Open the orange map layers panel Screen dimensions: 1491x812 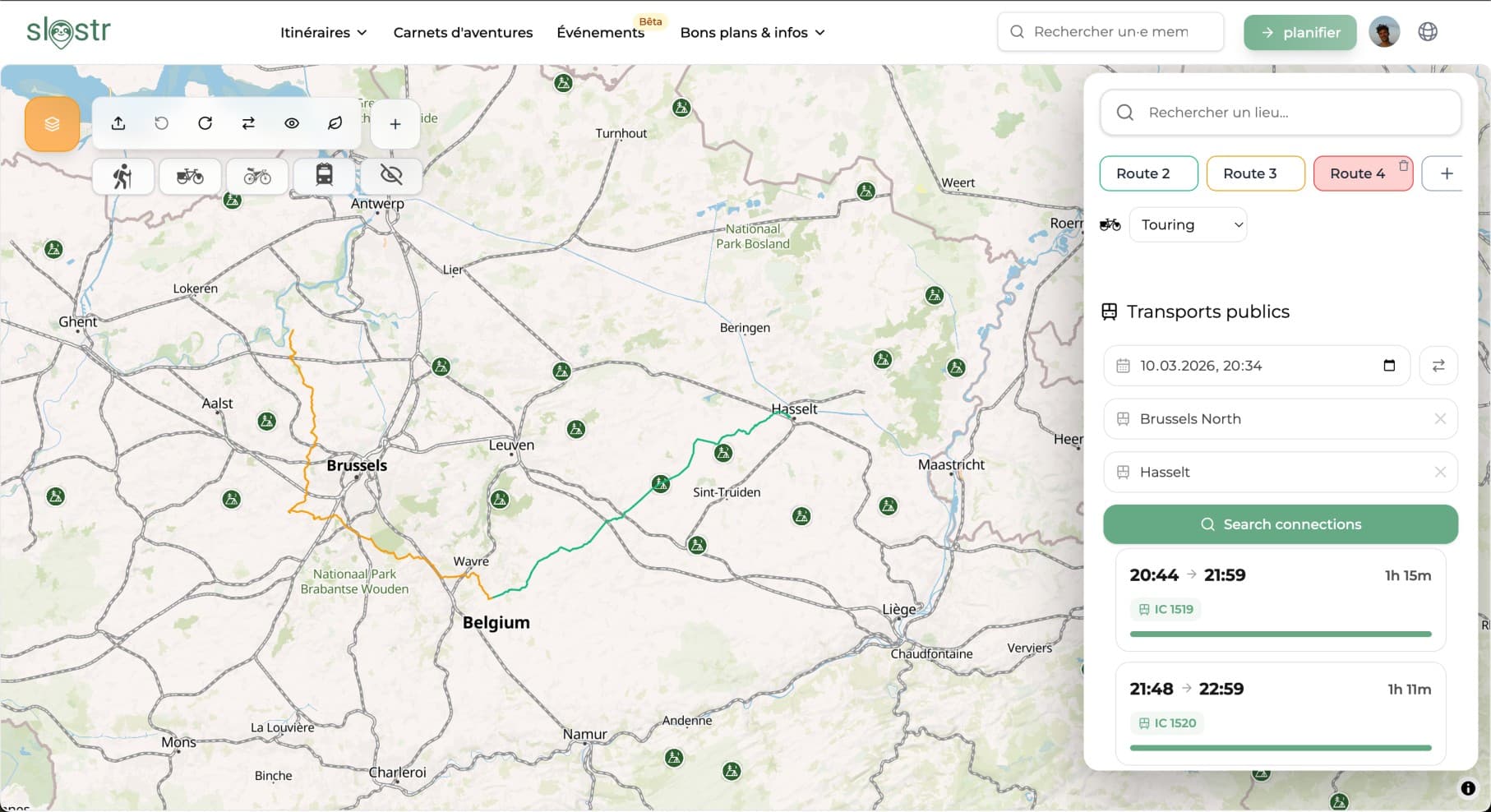[51, 124]
